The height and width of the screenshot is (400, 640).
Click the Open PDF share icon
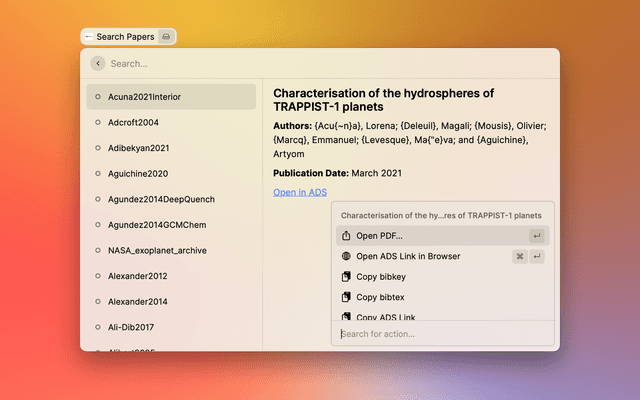click(346, 236)
